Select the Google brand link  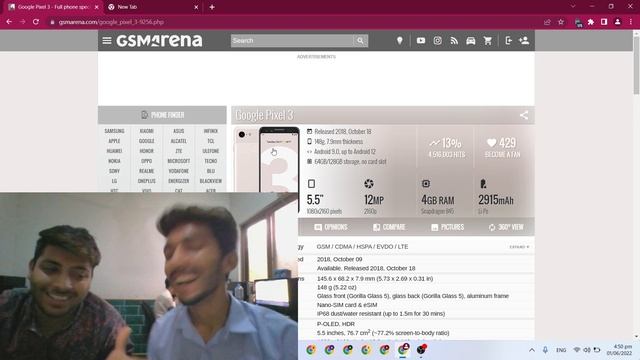[147, 141]
